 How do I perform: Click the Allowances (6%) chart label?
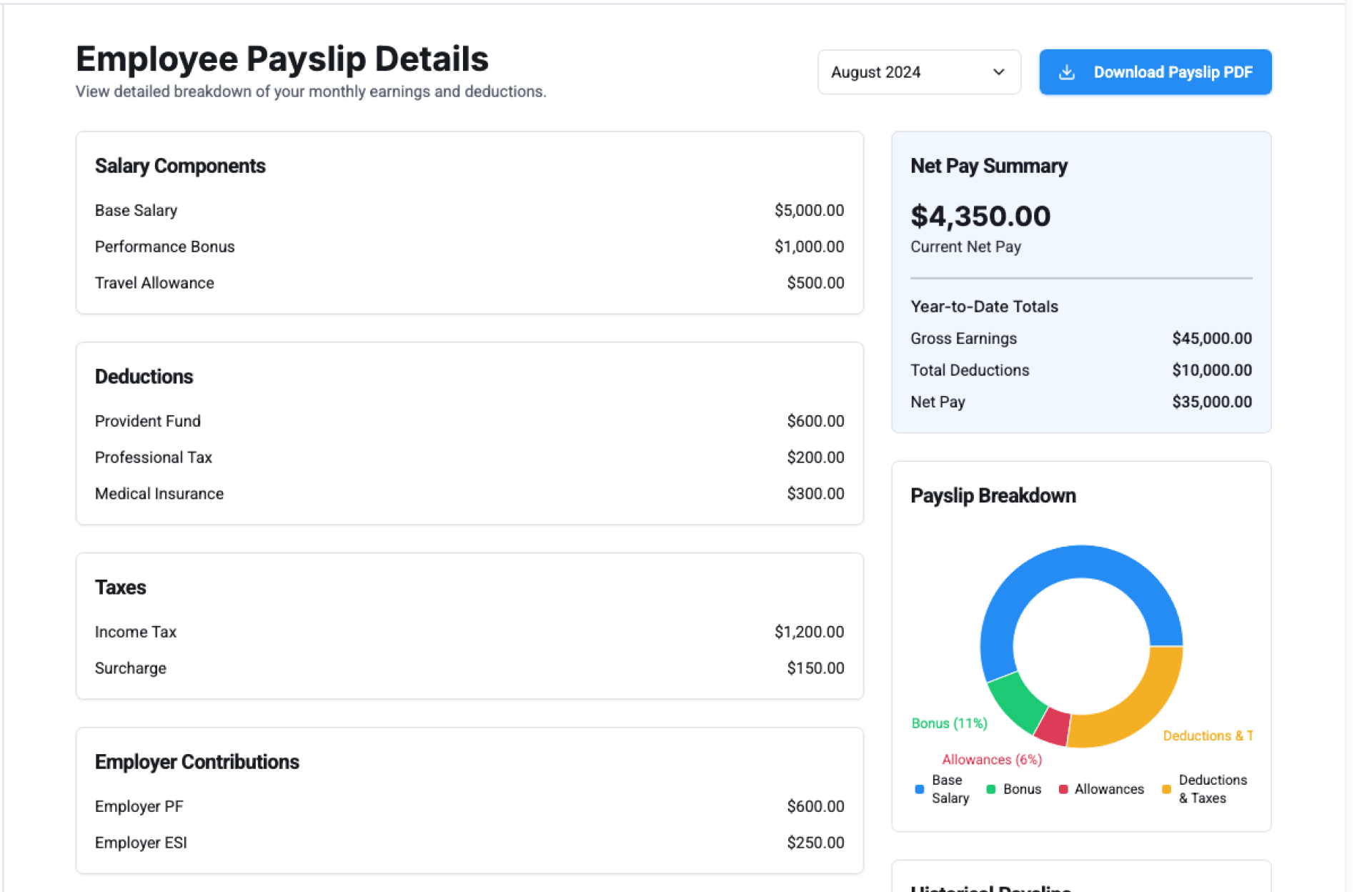(x=991, y=760)
